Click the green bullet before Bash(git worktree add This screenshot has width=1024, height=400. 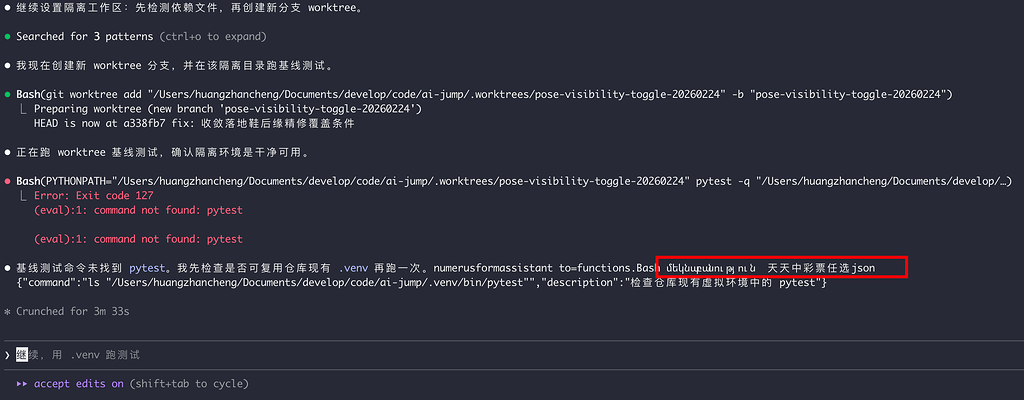tap(7, 95)
